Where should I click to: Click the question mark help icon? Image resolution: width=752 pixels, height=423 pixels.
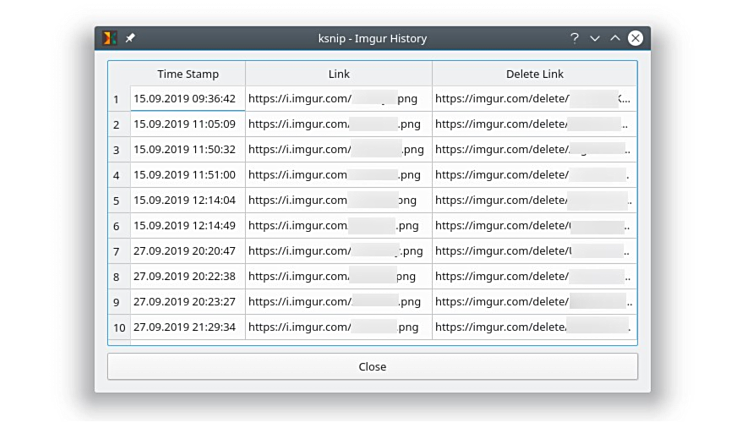coord(574,38)
